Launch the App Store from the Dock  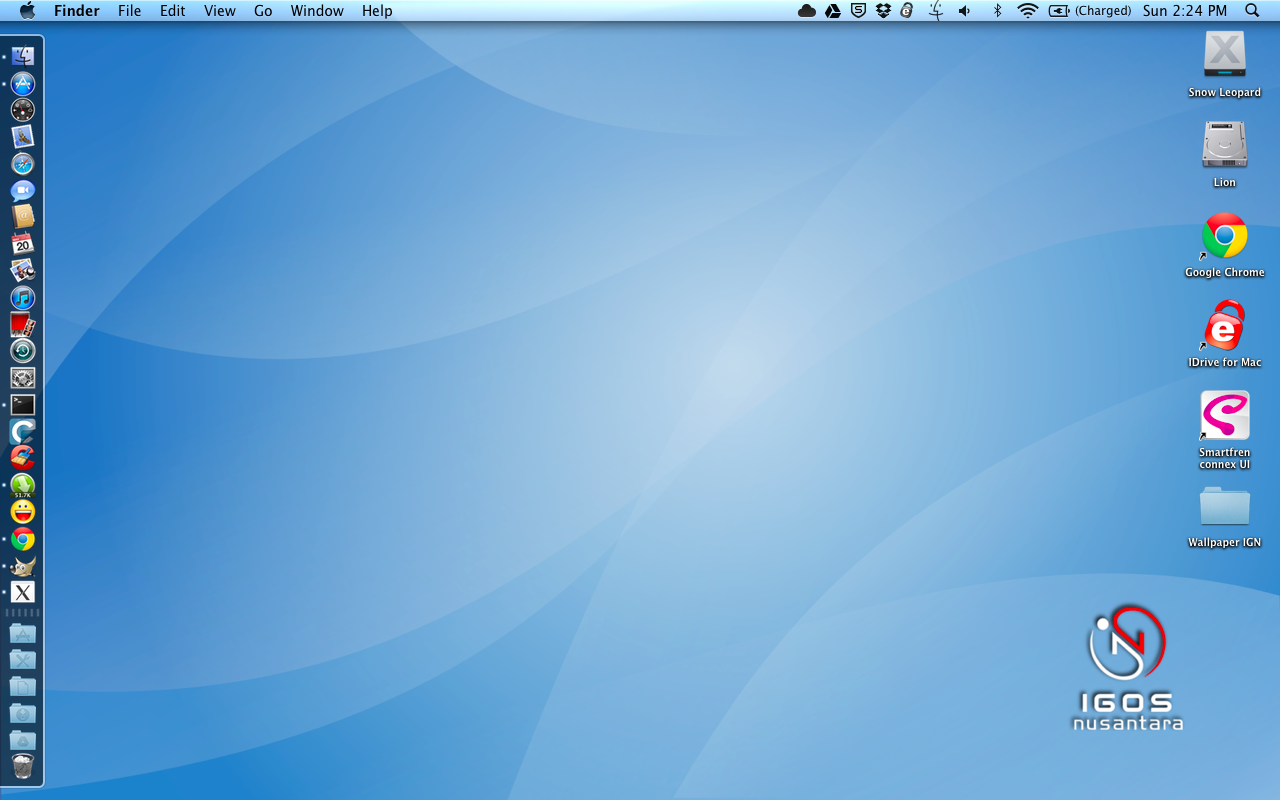pos(23,84)
